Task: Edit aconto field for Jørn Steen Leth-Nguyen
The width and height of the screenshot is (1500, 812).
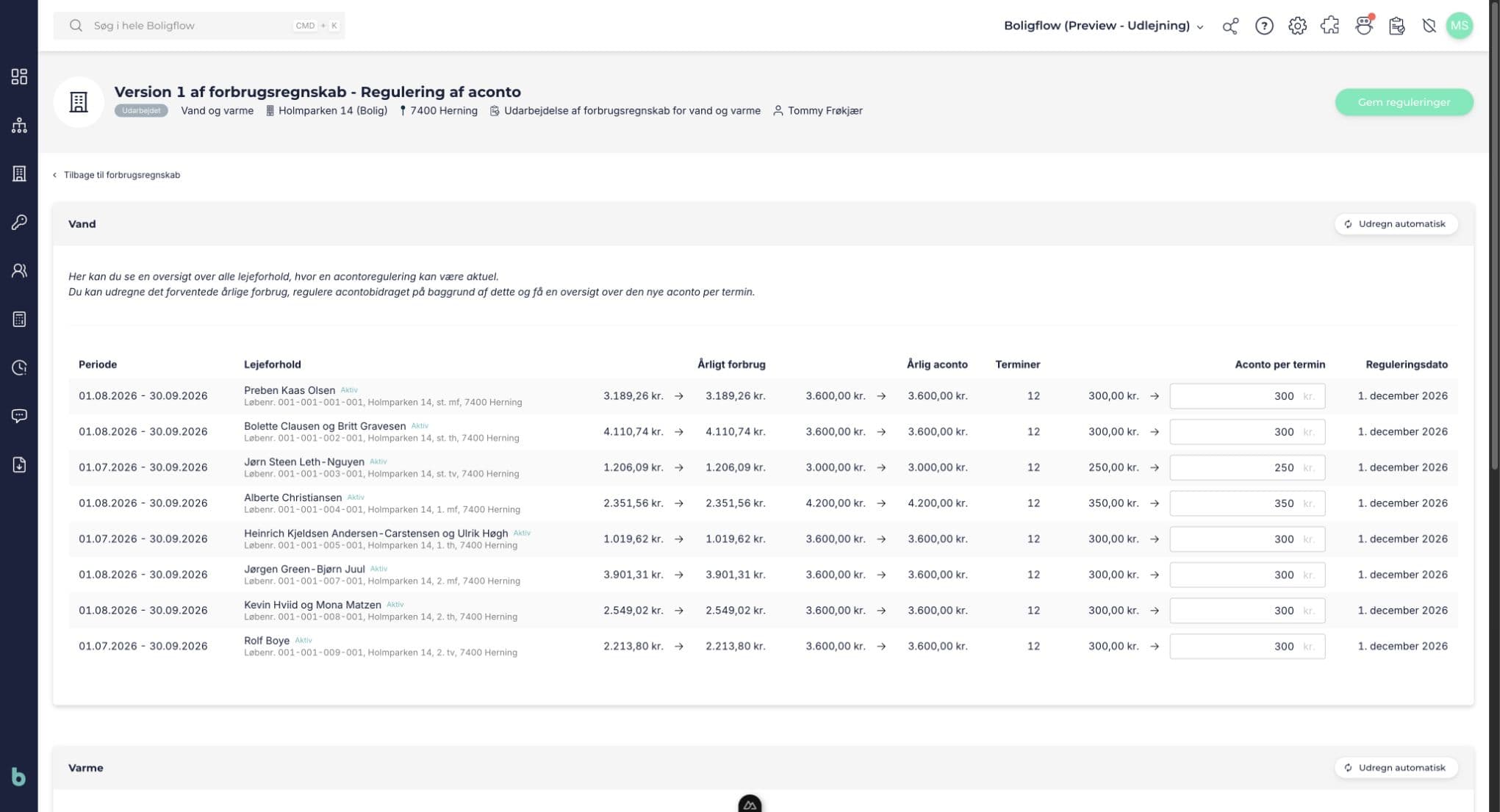Action: tap(1247, 467)
